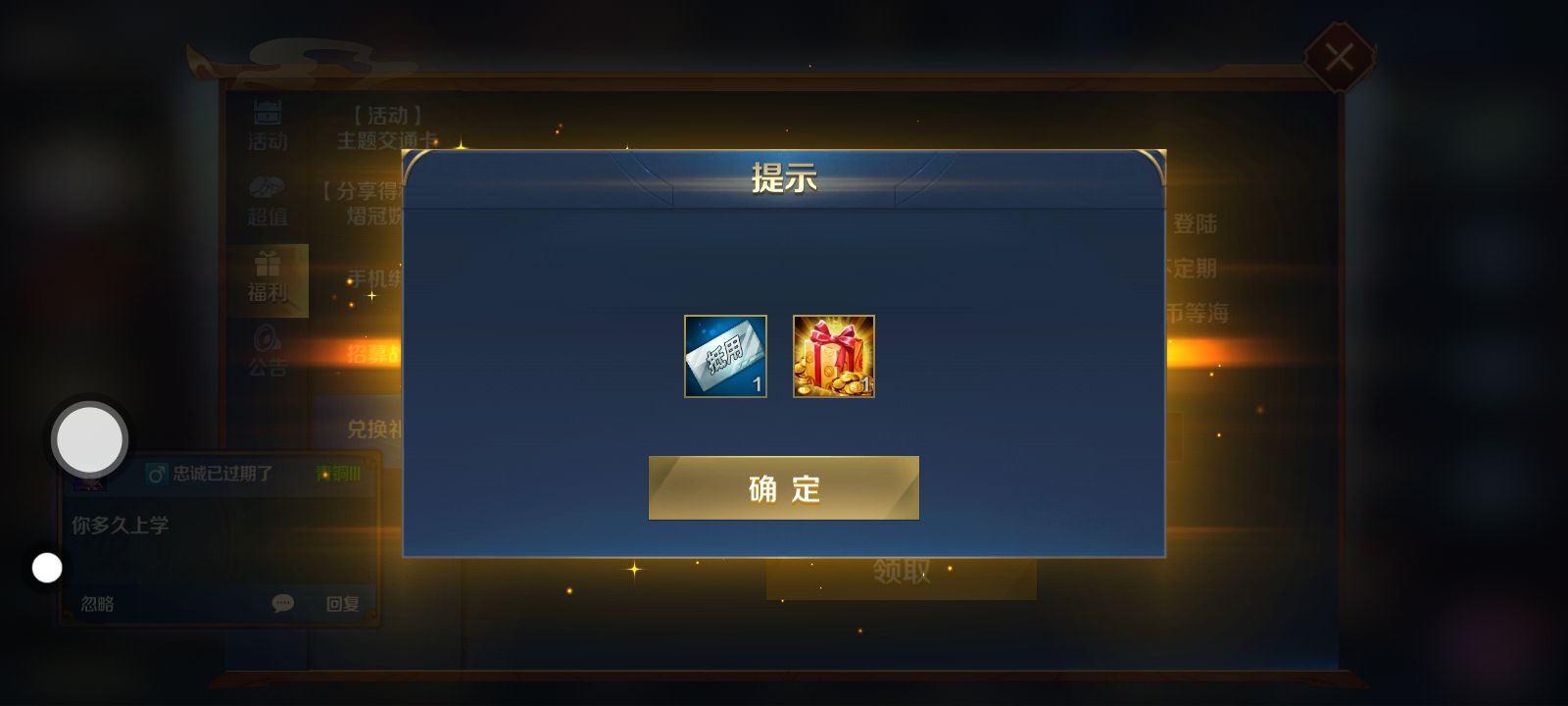
Task: Switch to the 超值 sidebar tab
Action: tap(268, 201)
